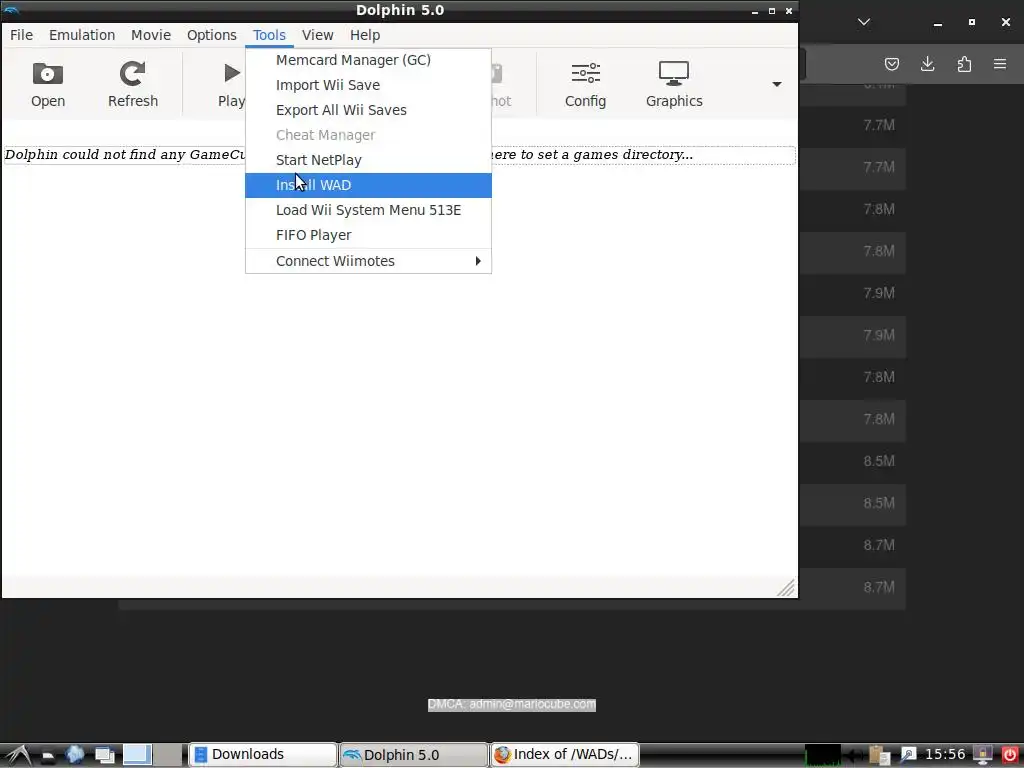Open the View menu
This screenshot has height=768, width=1024.
317,35
